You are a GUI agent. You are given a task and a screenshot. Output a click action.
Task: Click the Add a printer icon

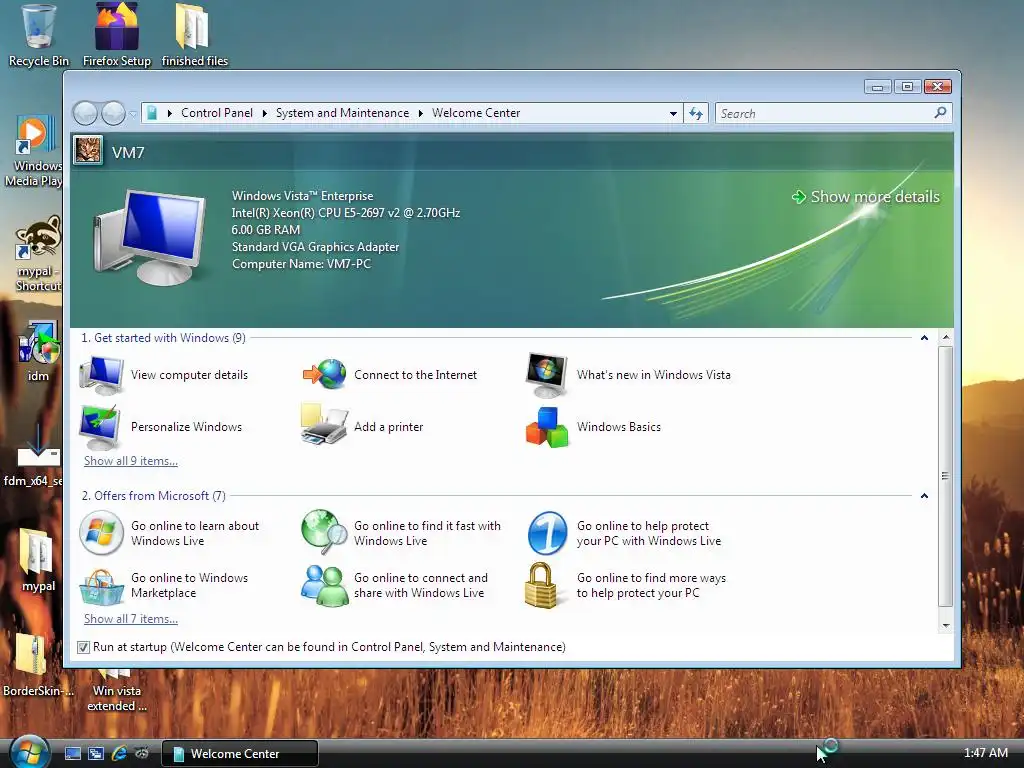coord(324,425)
